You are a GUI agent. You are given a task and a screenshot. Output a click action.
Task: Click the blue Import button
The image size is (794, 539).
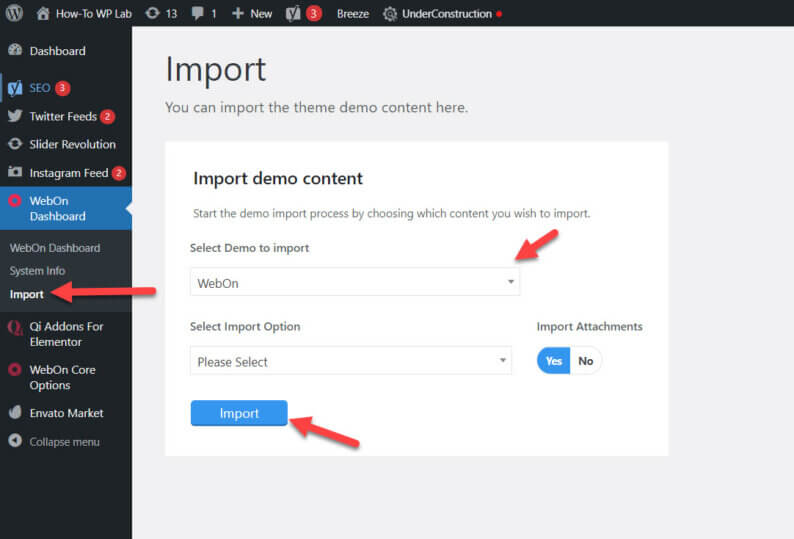tap(239, 413)
